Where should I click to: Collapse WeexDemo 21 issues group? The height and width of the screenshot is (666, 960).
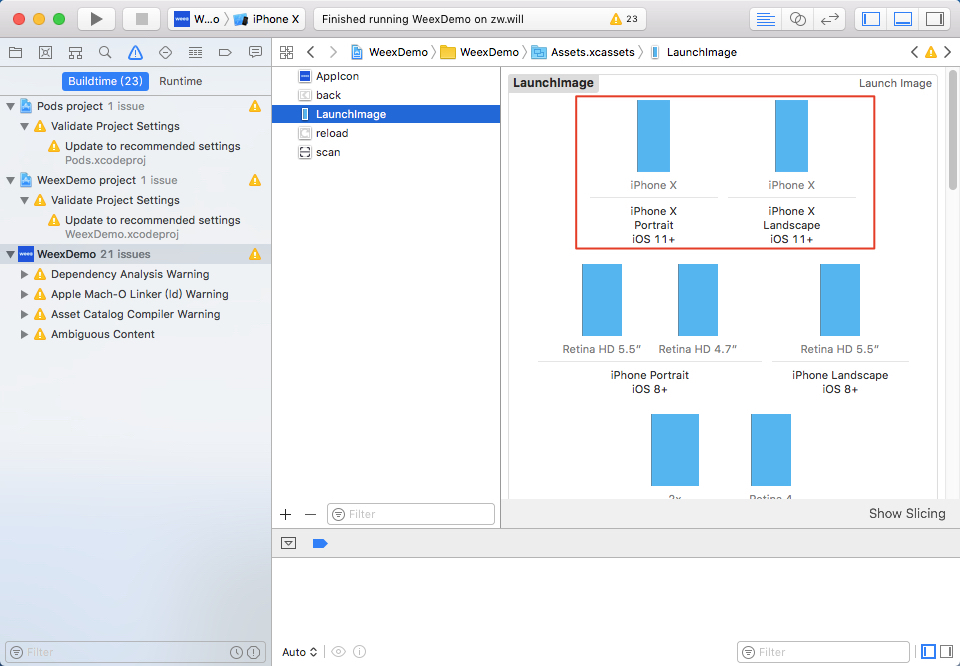(10, 255)
